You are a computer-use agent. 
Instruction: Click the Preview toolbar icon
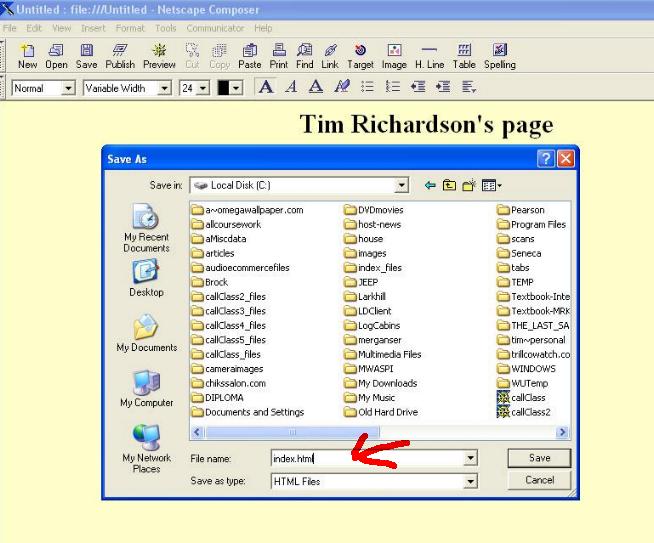[x=159, y=56]
